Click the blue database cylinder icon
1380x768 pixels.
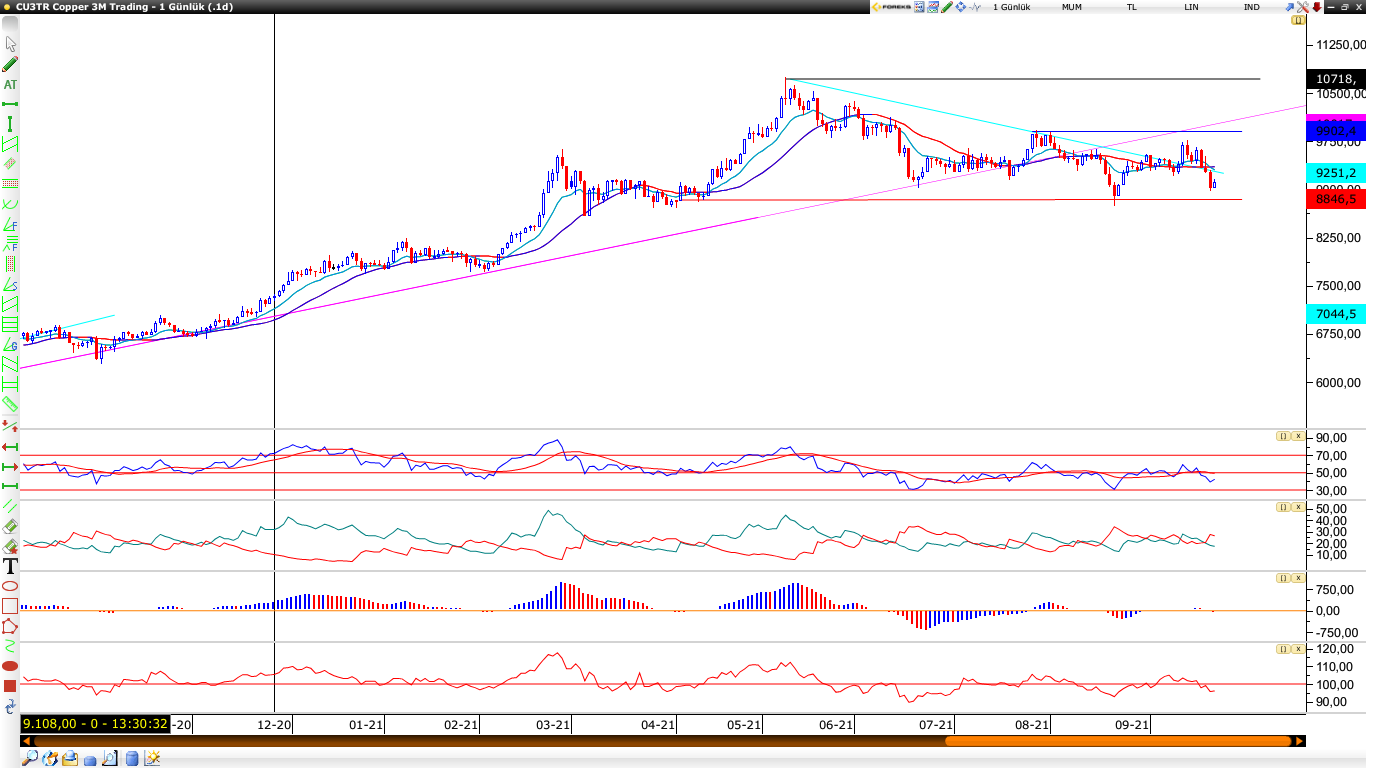(90, 760)
